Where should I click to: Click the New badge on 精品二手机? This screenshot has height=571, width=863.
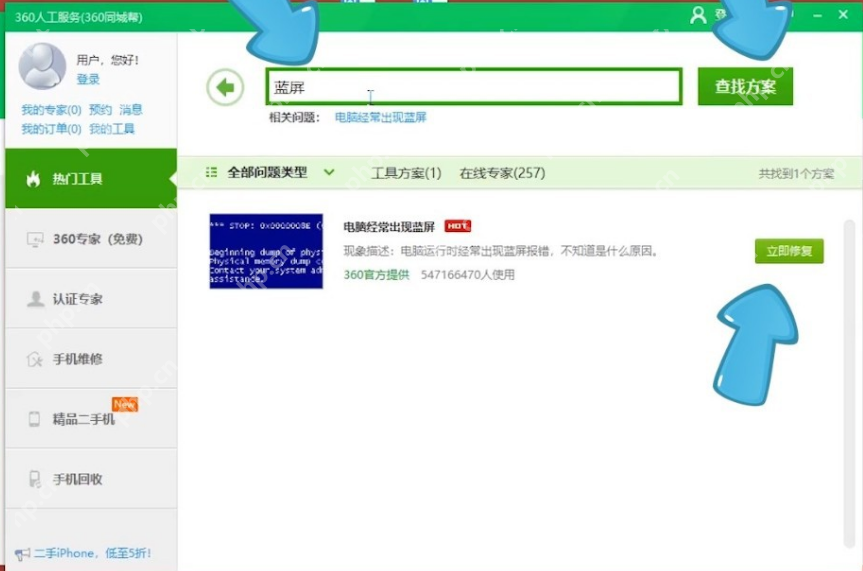pos(125,404)
